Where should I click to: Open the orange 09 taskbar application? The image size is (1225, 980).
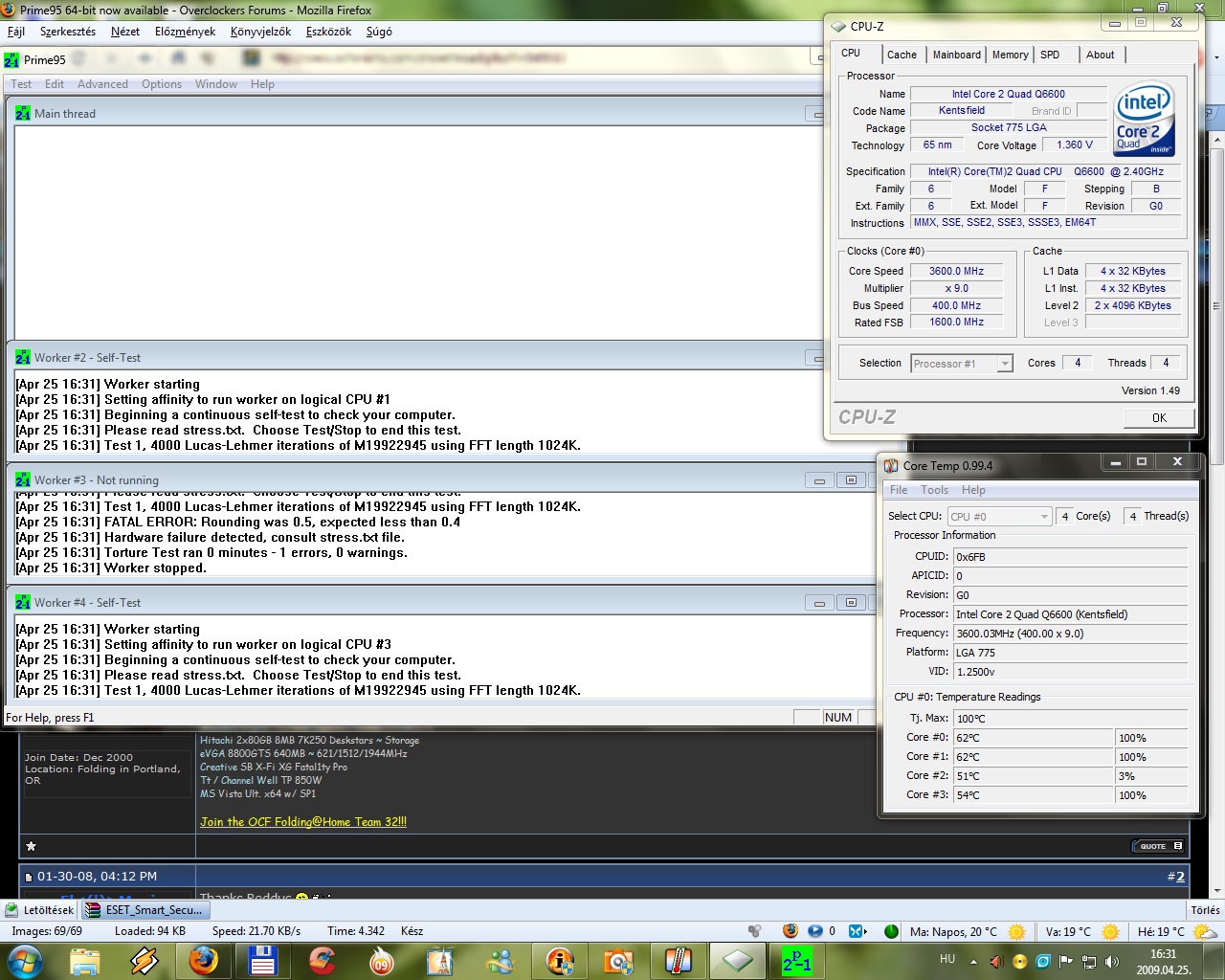coord(382,961)
